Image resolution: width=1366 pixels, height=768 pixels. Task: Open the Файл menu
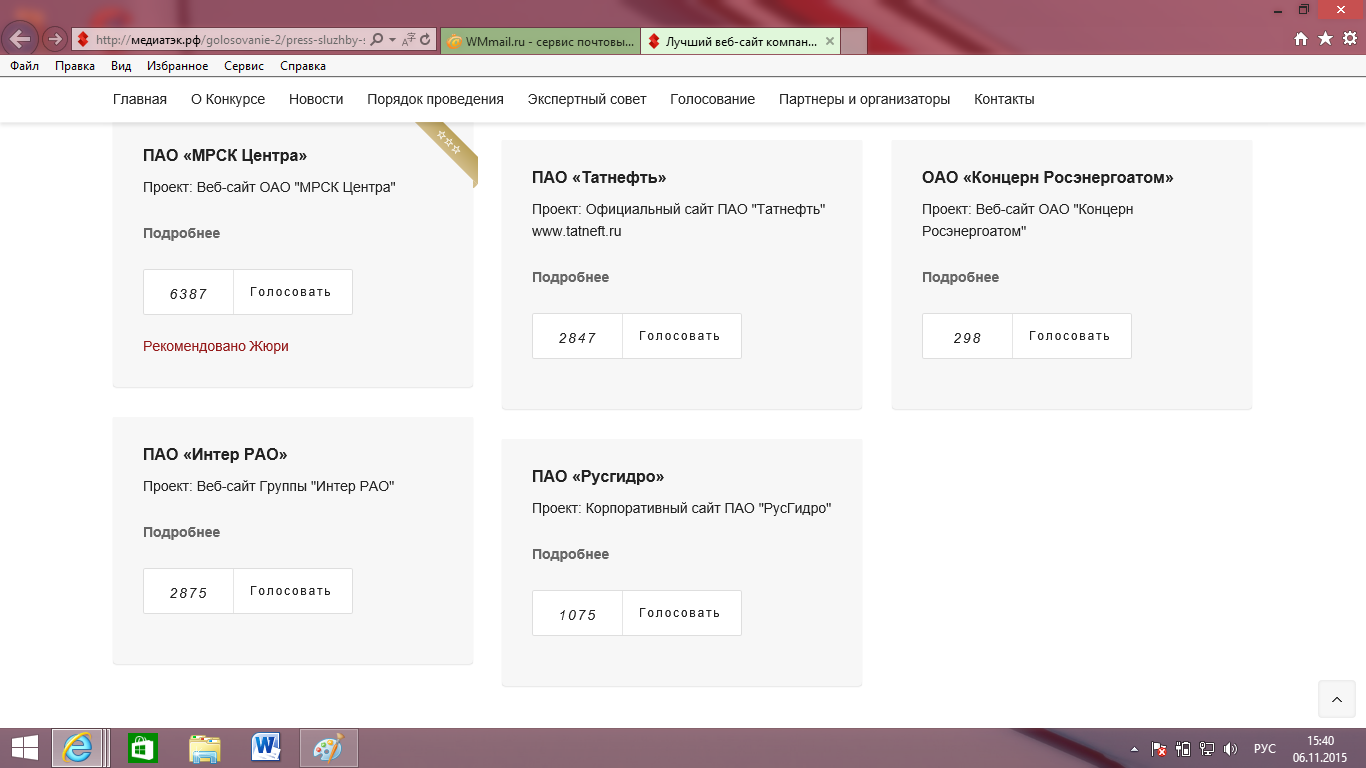[x=25, y=66]
